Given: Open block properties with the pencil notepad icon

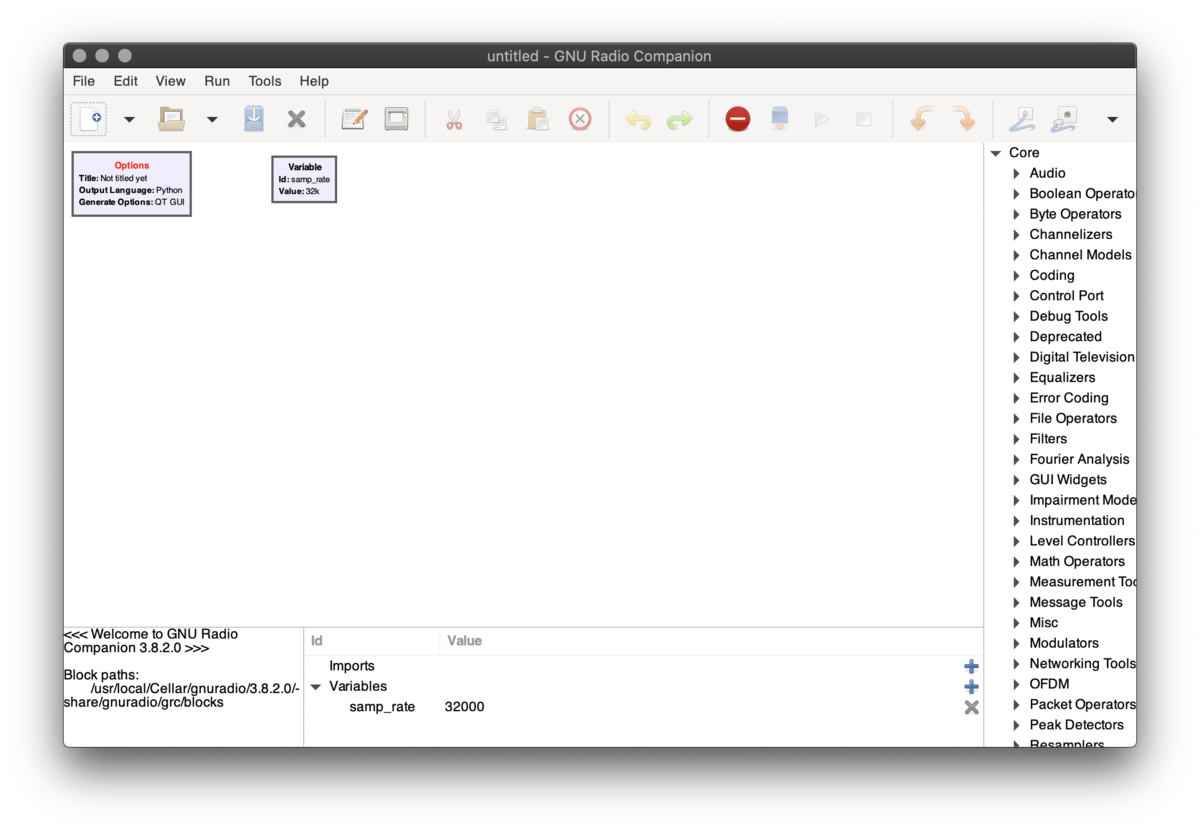Looking at the screenshot, I should [354, 119].
